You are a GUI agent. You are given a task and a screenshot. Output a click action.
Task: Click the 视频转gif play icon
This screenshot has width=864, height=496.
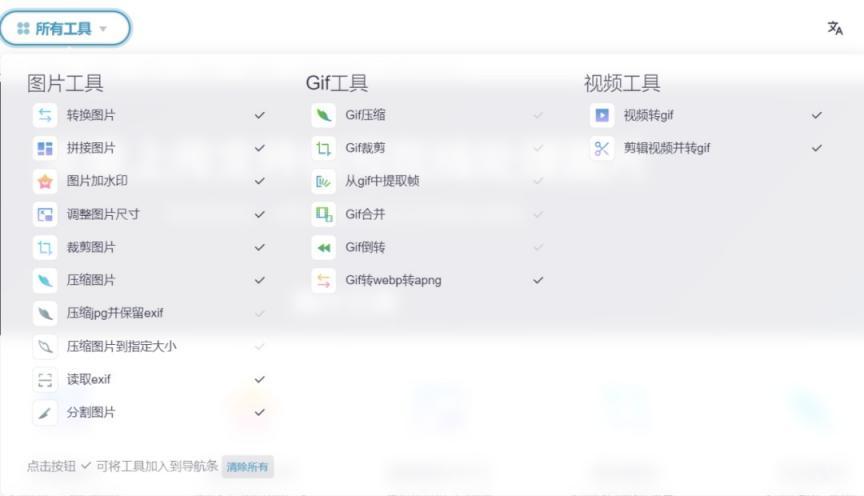tap(602, 115)
